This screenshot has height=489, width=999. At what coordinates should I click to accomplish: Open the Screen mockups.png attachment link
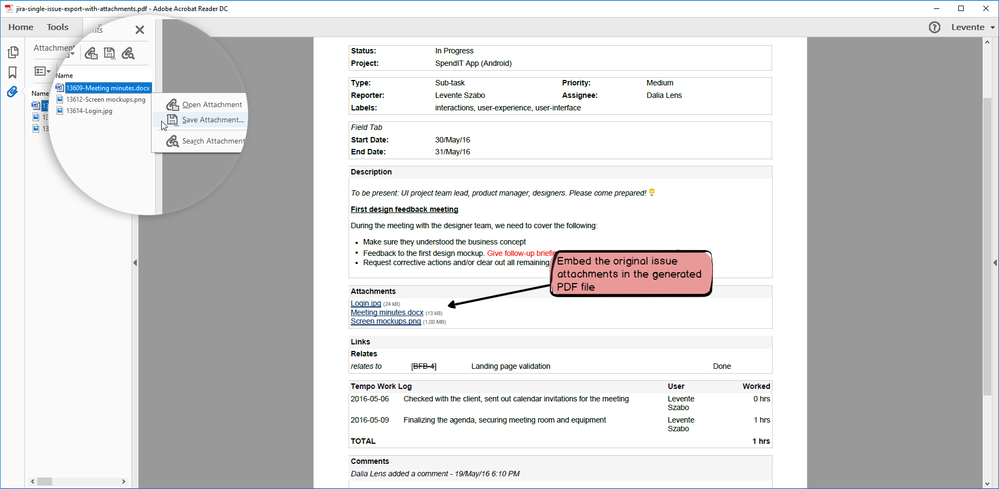[385, 322]
